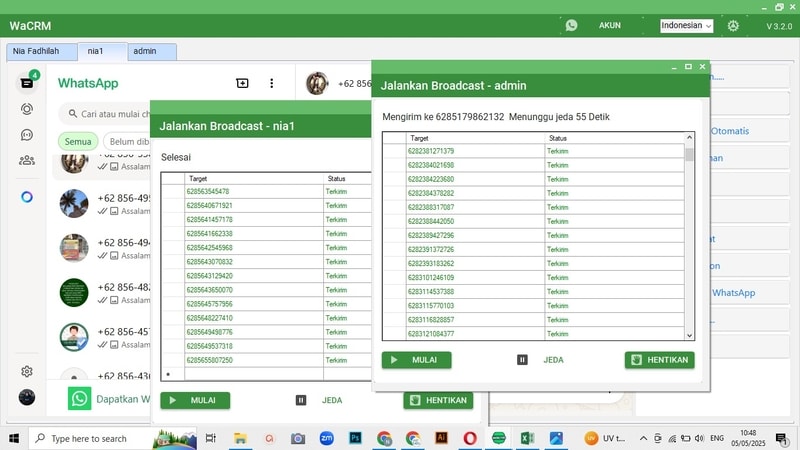The width and height of the screenshot is (800, 450).
Task: Switch to the Nia Fadhilah tab
Action: click(x=42, y=52)
